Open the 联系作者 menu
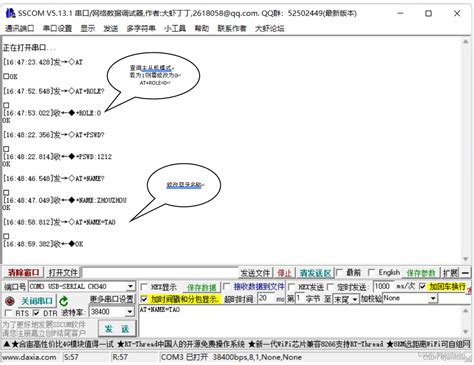Image resolution: width=474 pixels, height=365 pixels. point(232,28)
